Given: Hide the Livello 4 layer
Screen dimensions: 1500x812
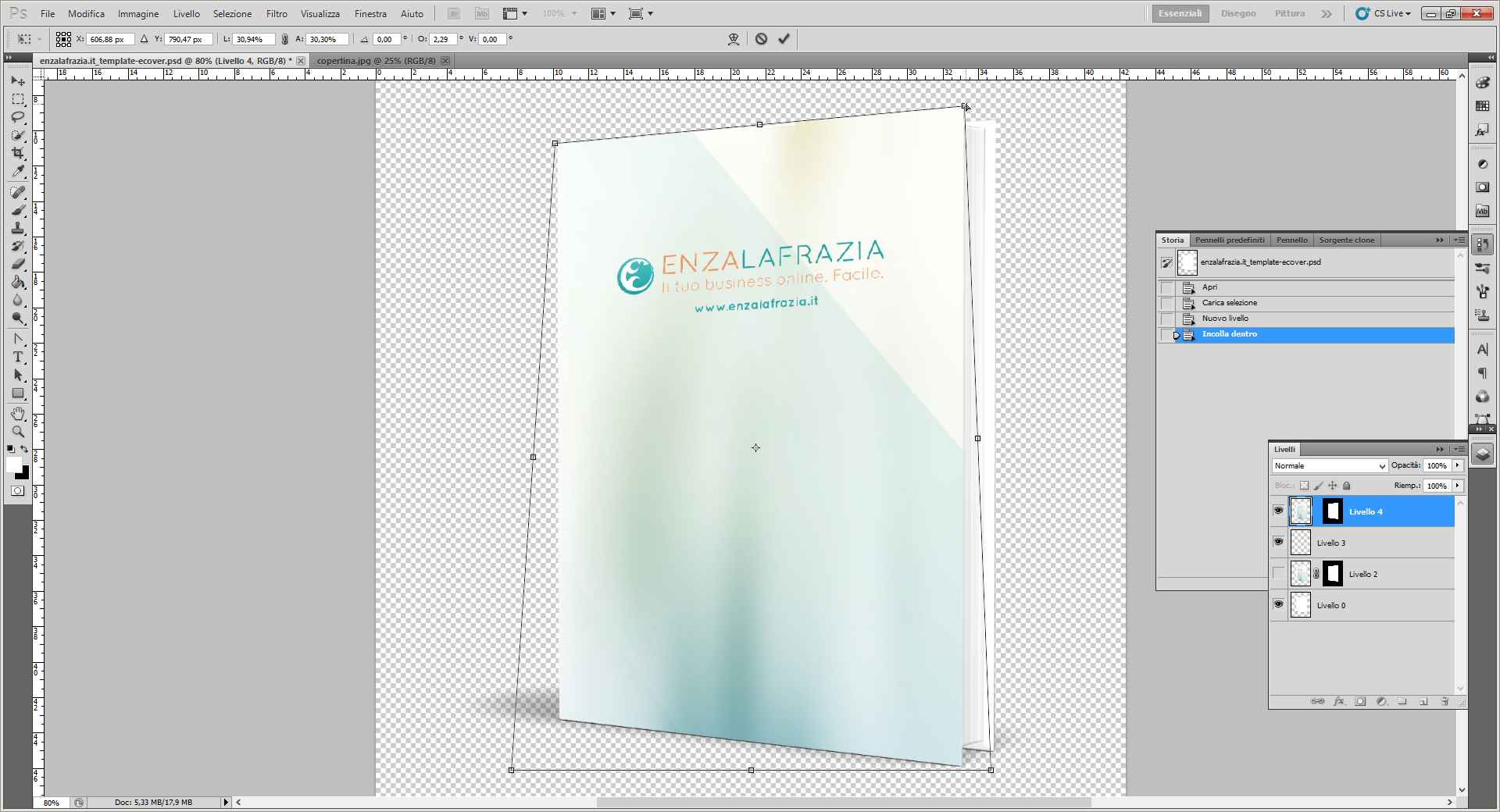Looking at the screenshot, I should pyautogui.click(x=1278, y=511).
